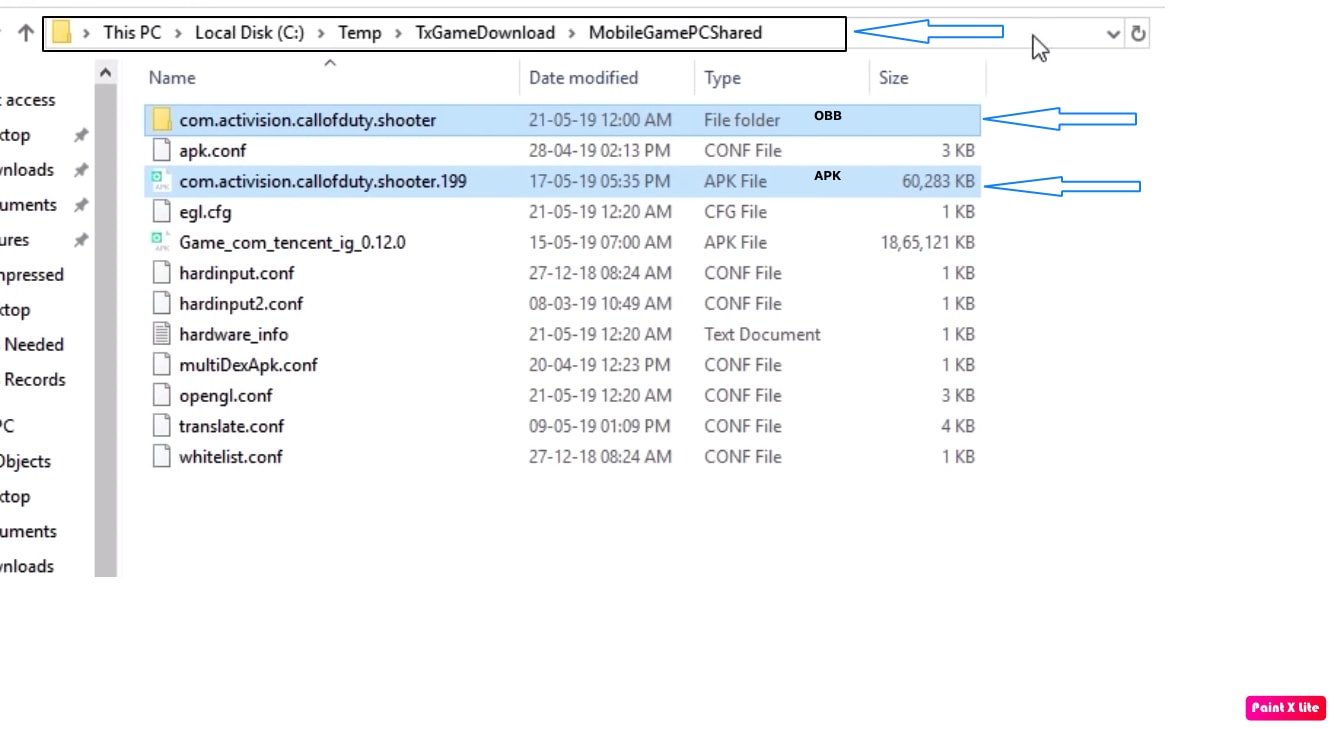Click the Up one level arrow

(26, 33)
